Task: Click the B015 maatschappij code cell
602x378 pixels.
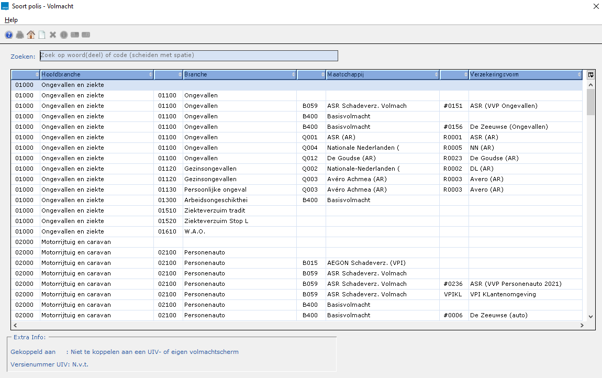Action: [x=311, y=263]
